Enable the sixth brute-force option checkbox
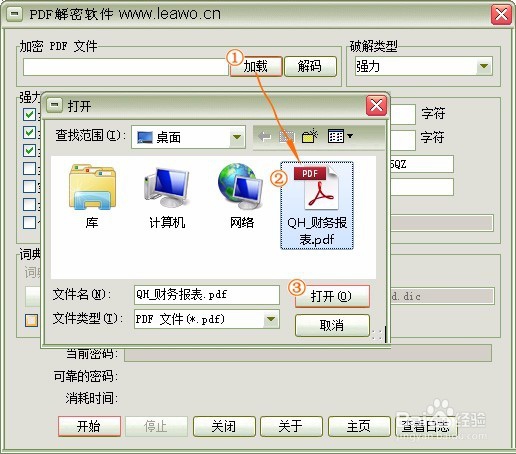Screen dimensions: 516x454 29,204
